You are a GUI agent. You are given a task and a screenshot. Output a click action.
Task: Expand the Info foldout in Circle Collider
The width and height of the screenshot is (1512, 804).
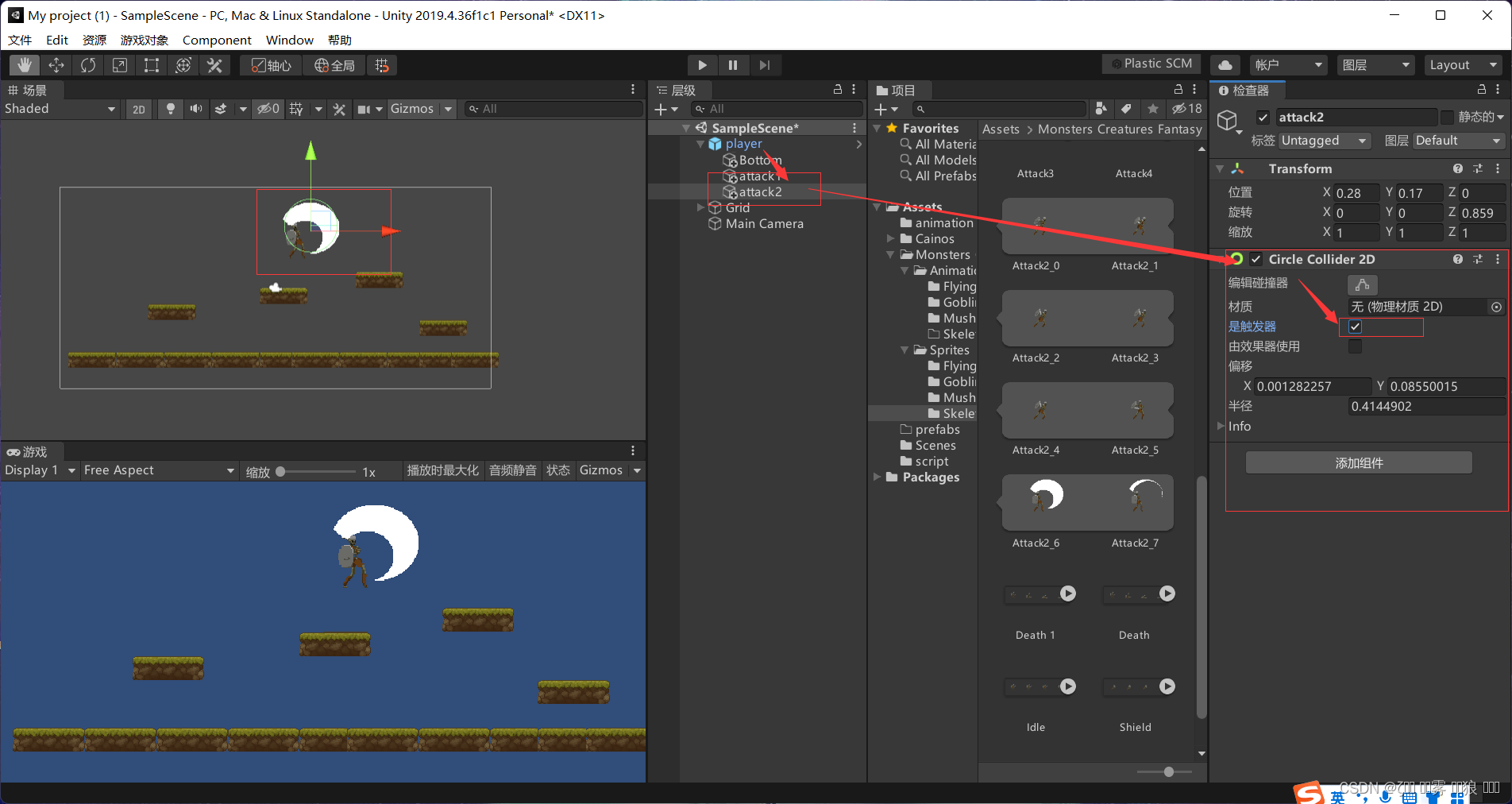click(1221, 427)
